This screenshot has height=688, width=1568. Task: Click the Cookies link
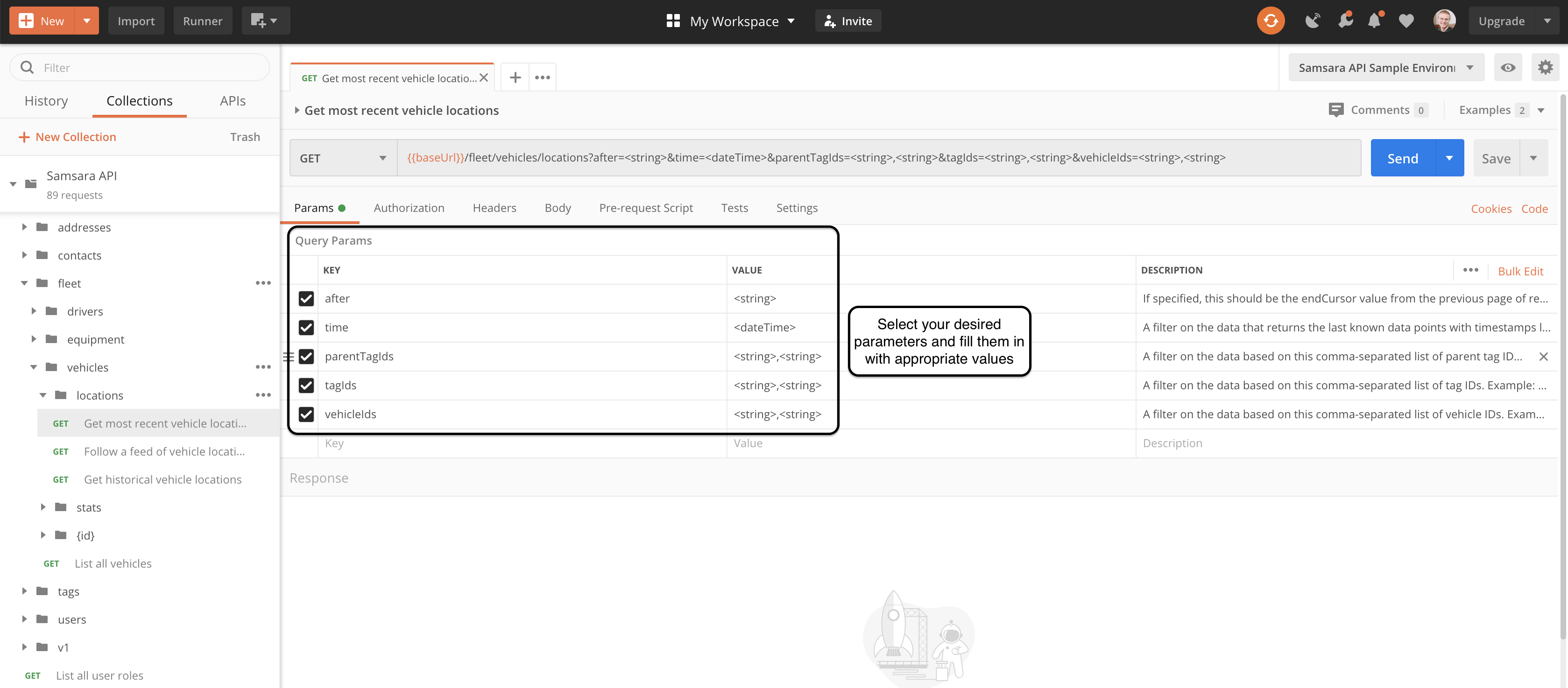1490,209
